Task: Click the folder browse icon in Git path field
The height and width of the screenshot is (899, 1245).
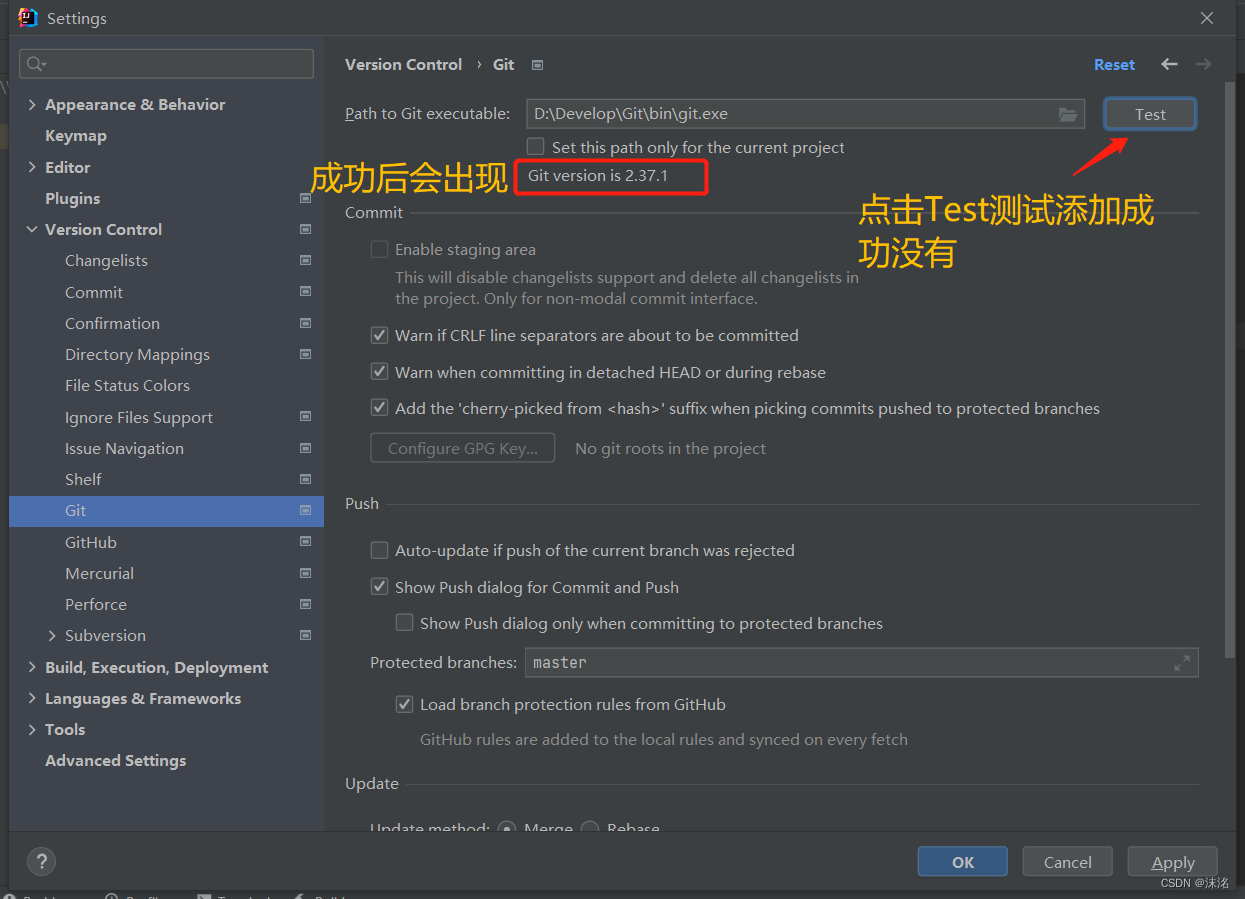Action: [x=1068, y=114]
